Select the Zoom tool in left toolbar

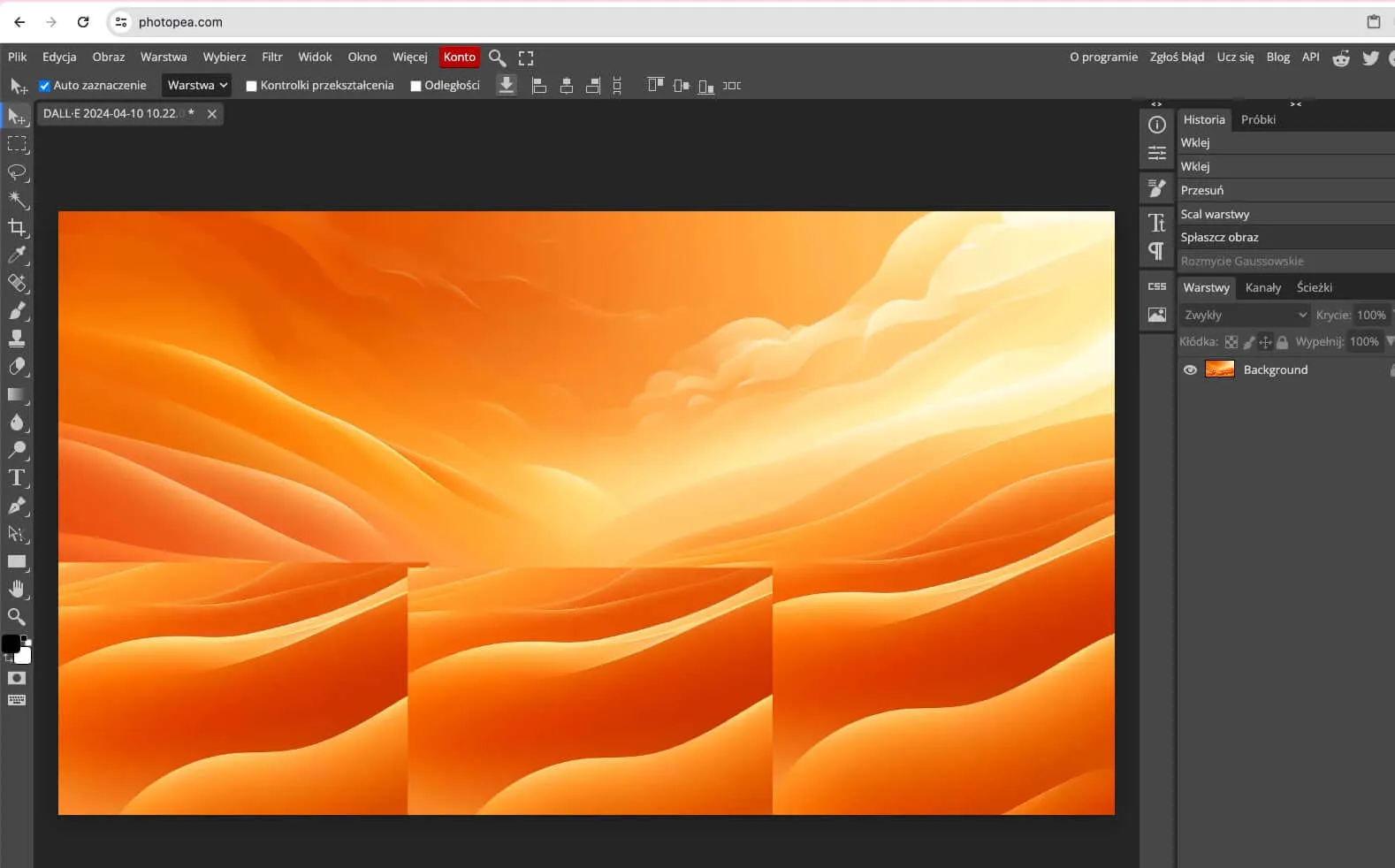click(x=17, y=617)
